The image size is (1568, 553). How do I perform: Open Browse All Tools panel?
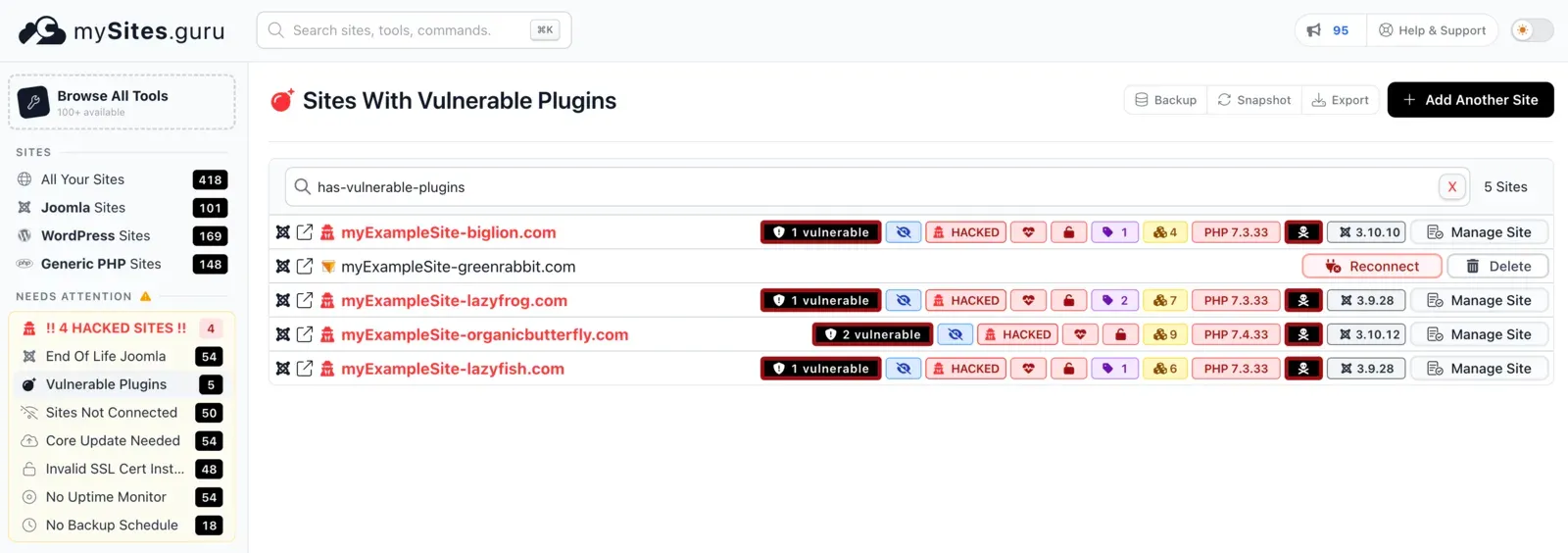tap(122, 102)
